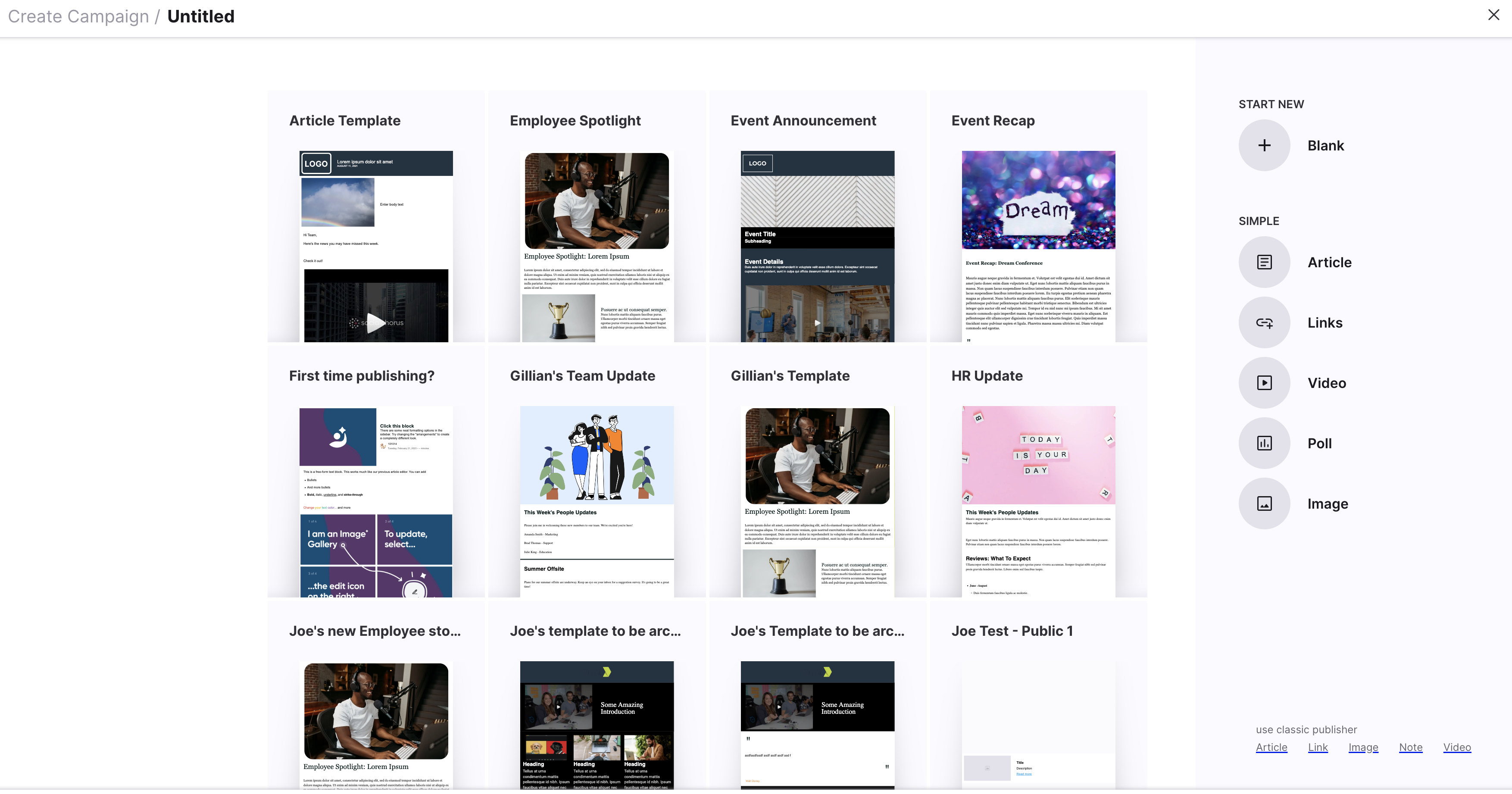Open classic publisher Link link
Image resolution: width=1512 pixels, height=794 pixels.
1317,747
